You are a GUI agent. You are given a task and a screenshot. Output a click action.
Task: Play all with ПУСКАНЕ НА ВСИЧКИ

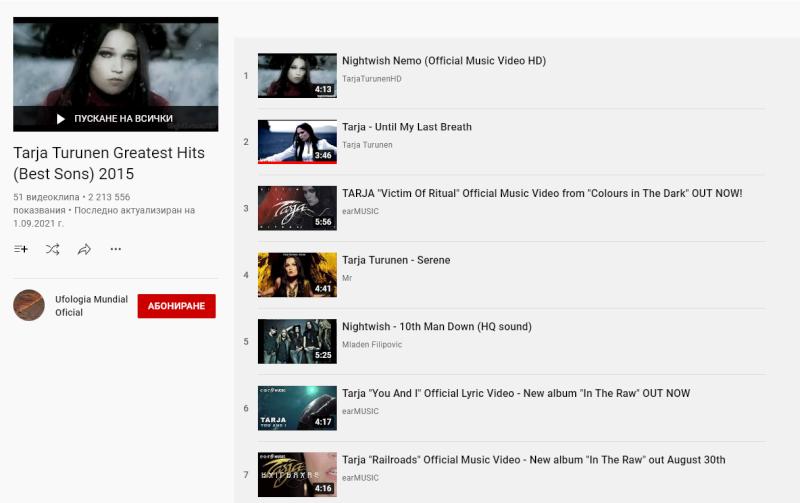click(116, 118)
